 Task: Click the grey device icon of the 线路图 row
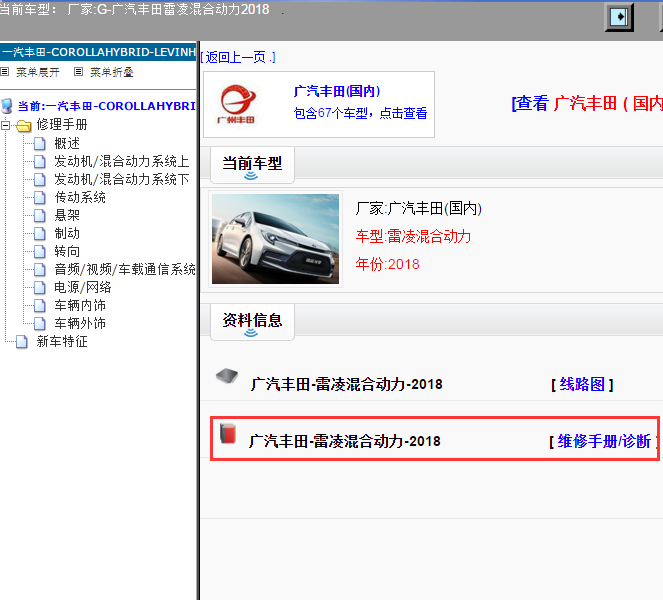[227, 375]
